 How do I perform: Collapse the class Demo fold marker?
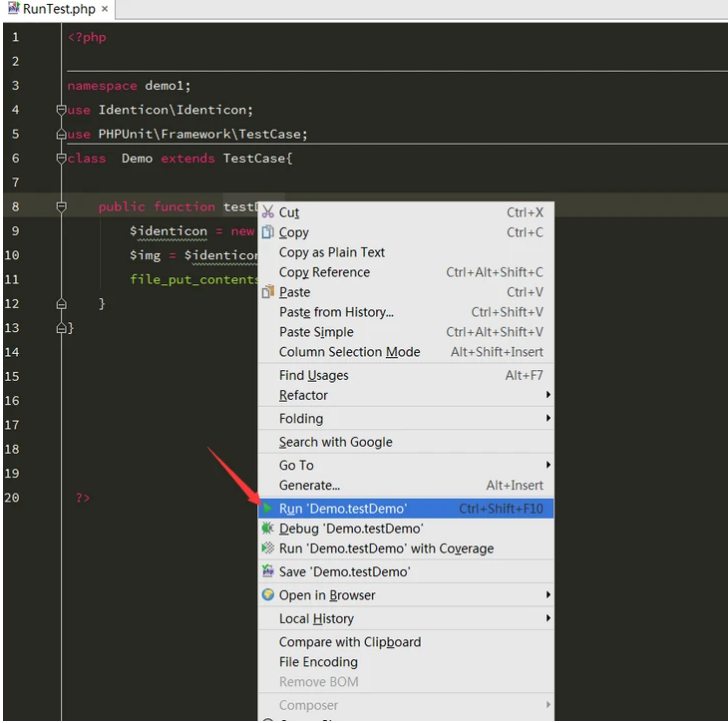point(61,158)
